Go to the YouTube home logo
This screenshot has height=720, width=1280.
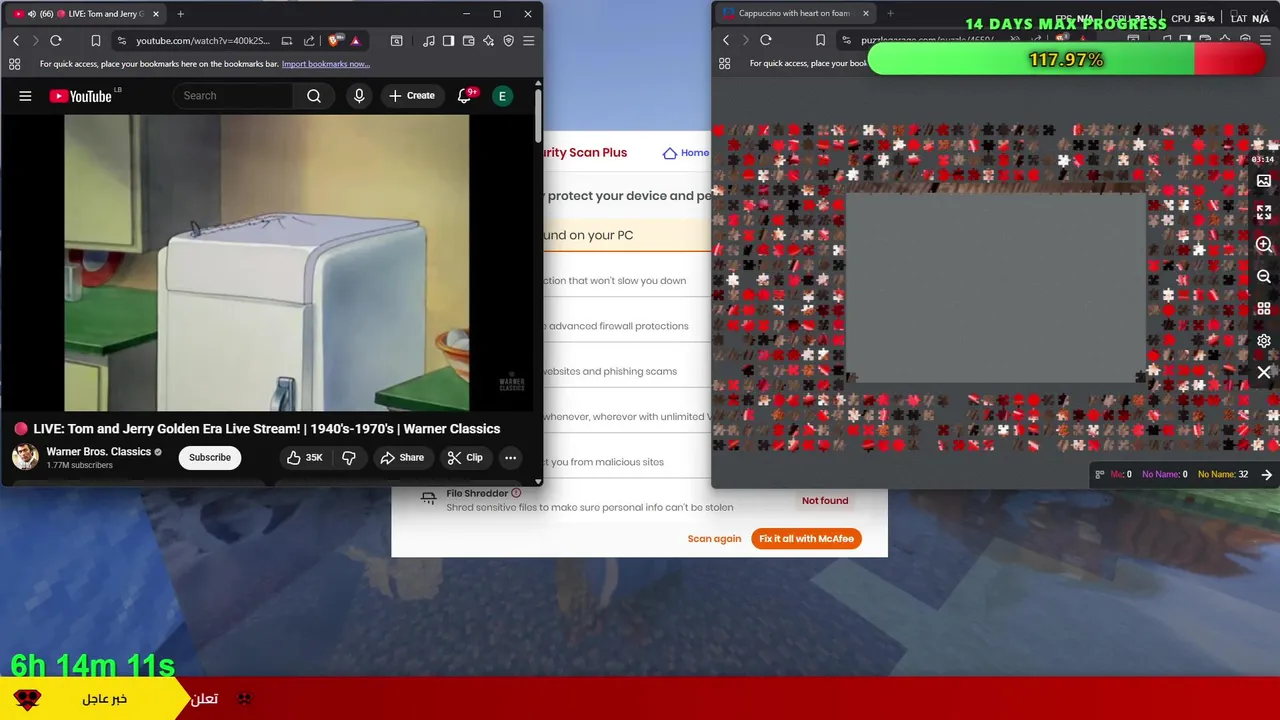click(80, 96)
